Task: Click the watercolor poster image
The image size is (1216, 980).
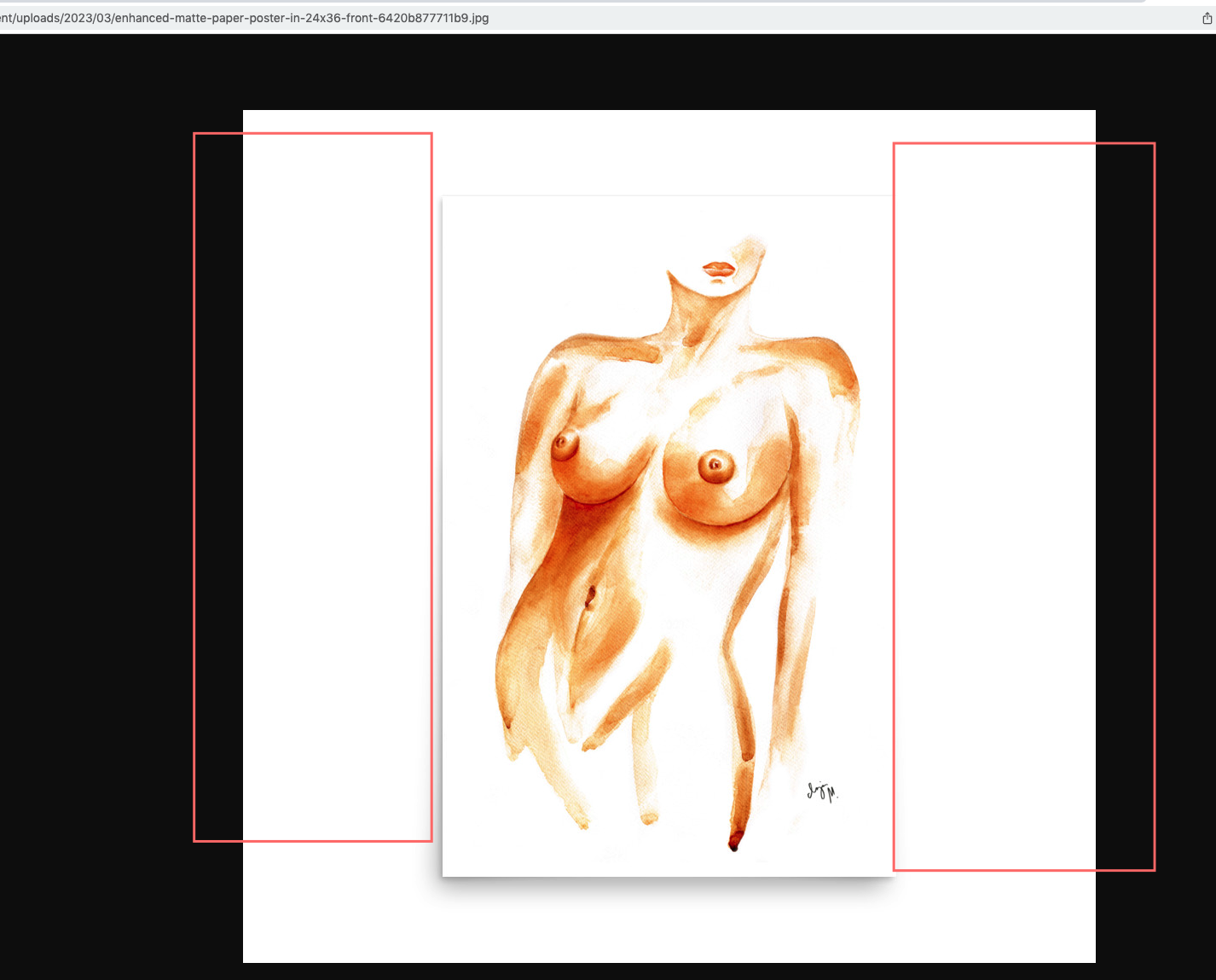Action: pos(669,536)
